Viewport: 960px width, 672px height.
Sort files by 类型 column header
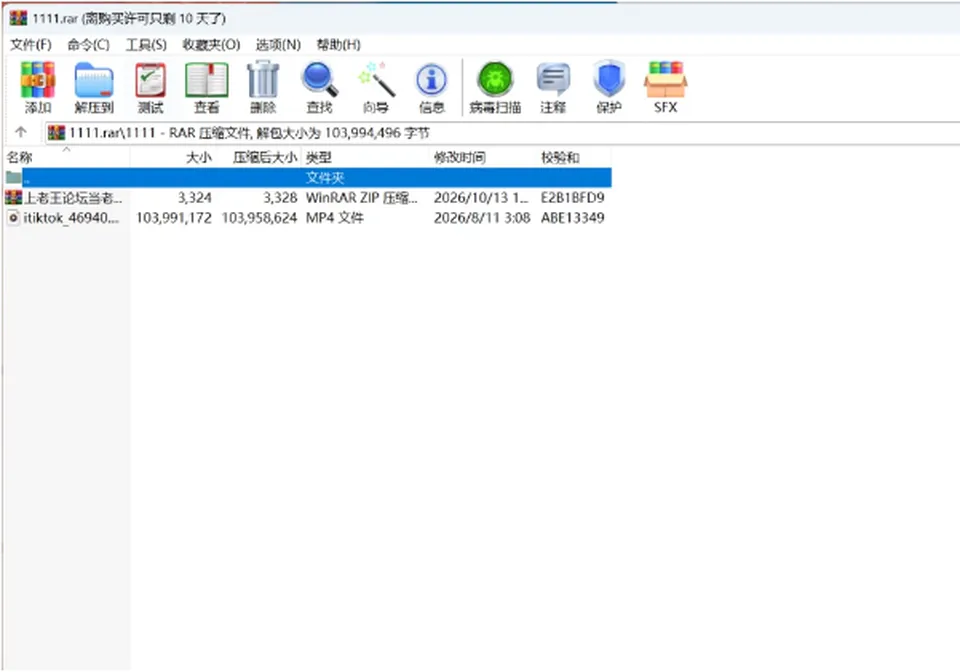click(366, 157)
